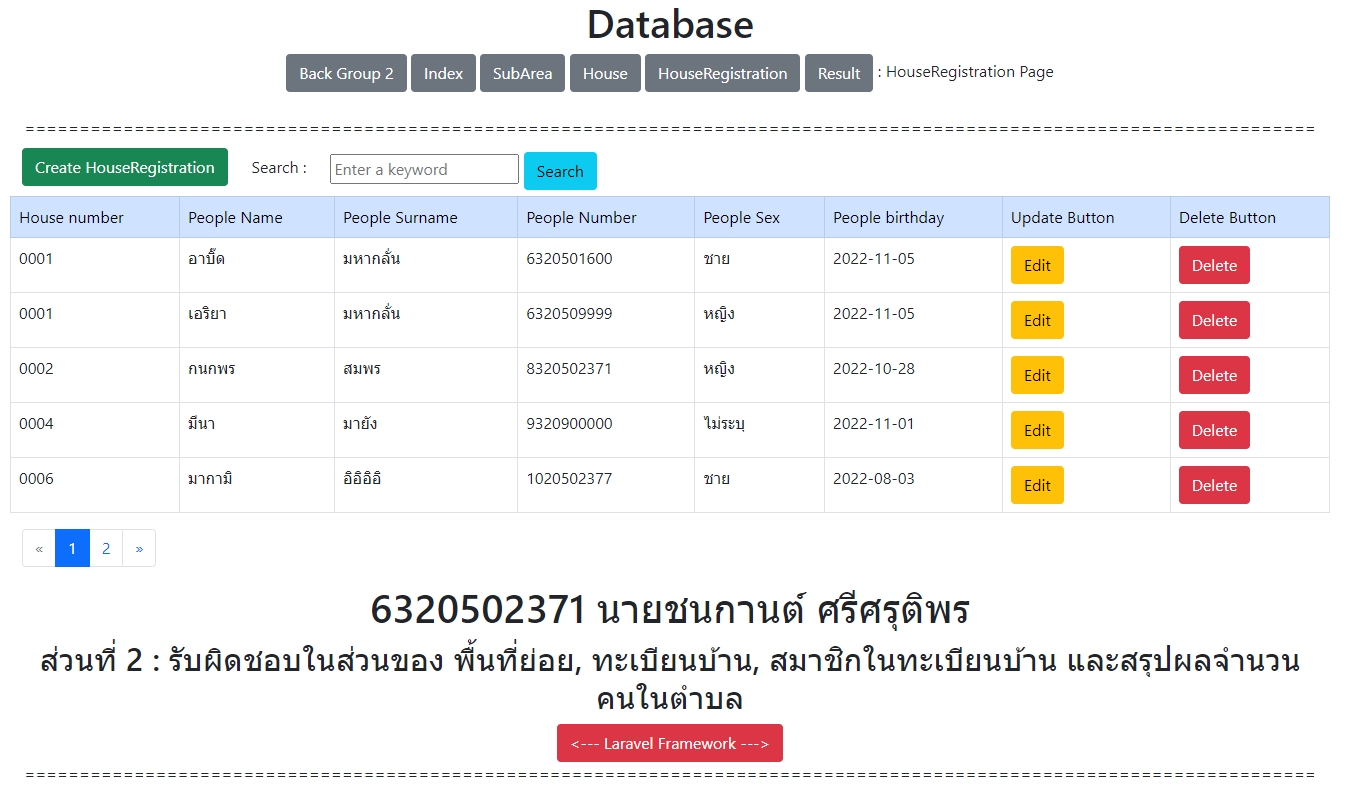
Task: Open the HouseRegistration page
Action: [x=722, y=73]
